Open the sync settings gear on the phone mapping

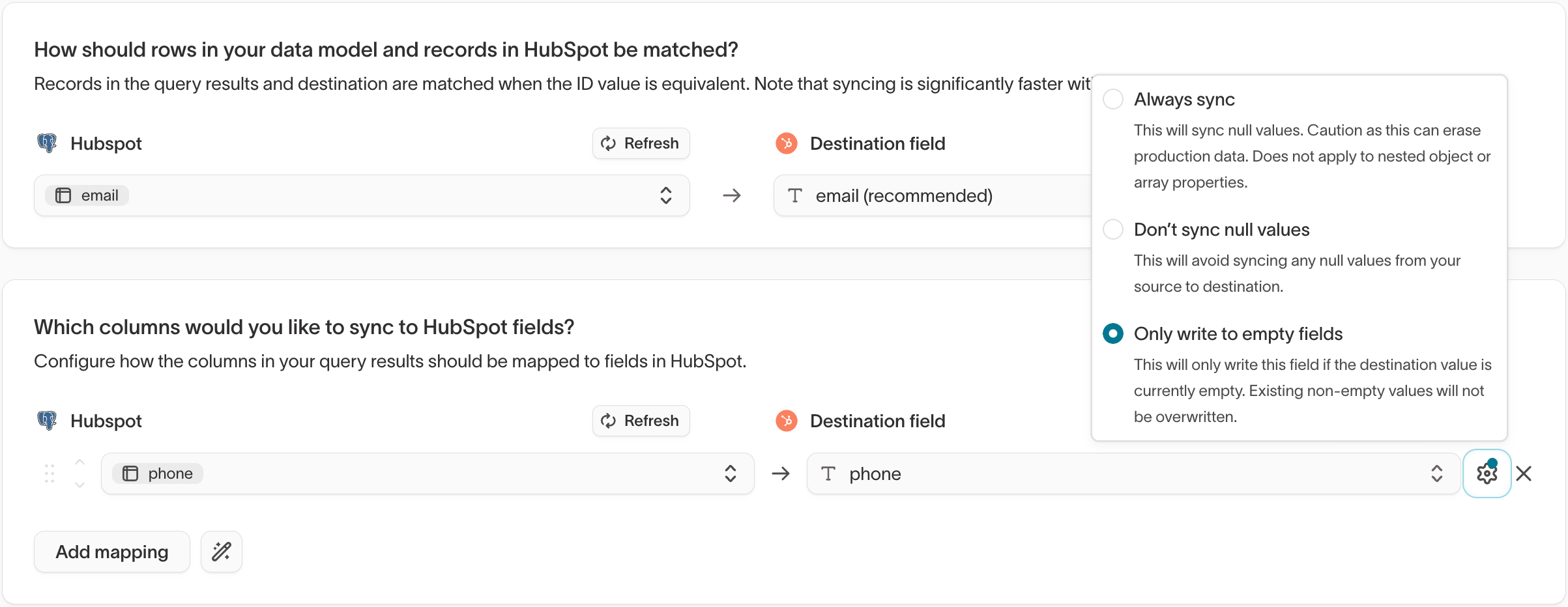click(x=1487, y=473)
